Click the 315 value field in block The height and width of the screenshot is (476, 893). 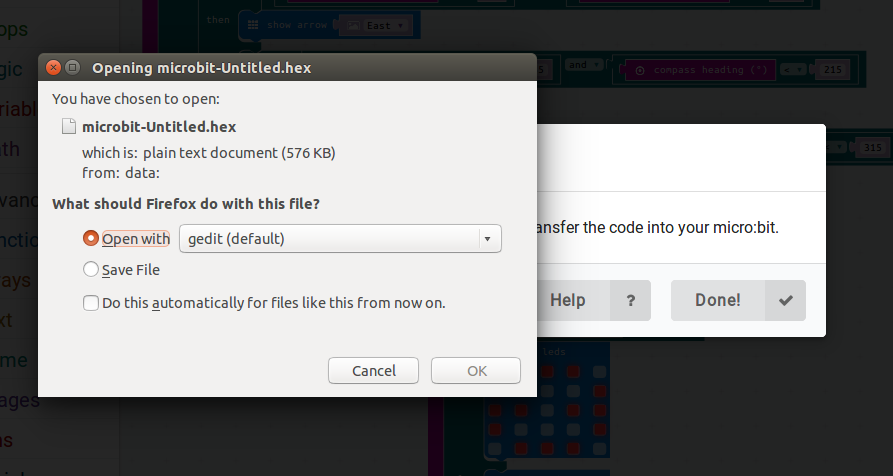pyautogui.click(x=872, y=147)
